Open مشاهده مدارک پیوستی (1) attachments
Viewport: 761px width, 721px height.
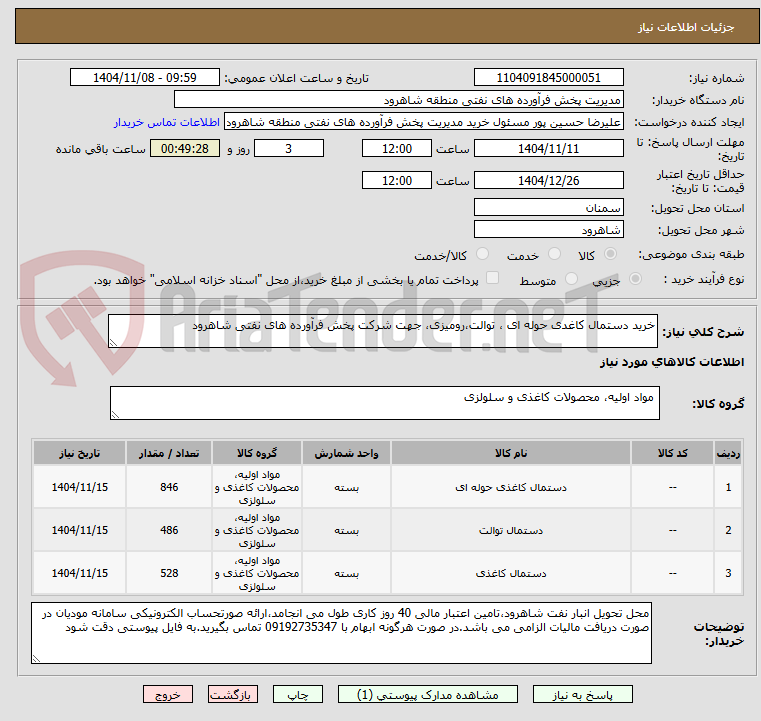point(428,694)
